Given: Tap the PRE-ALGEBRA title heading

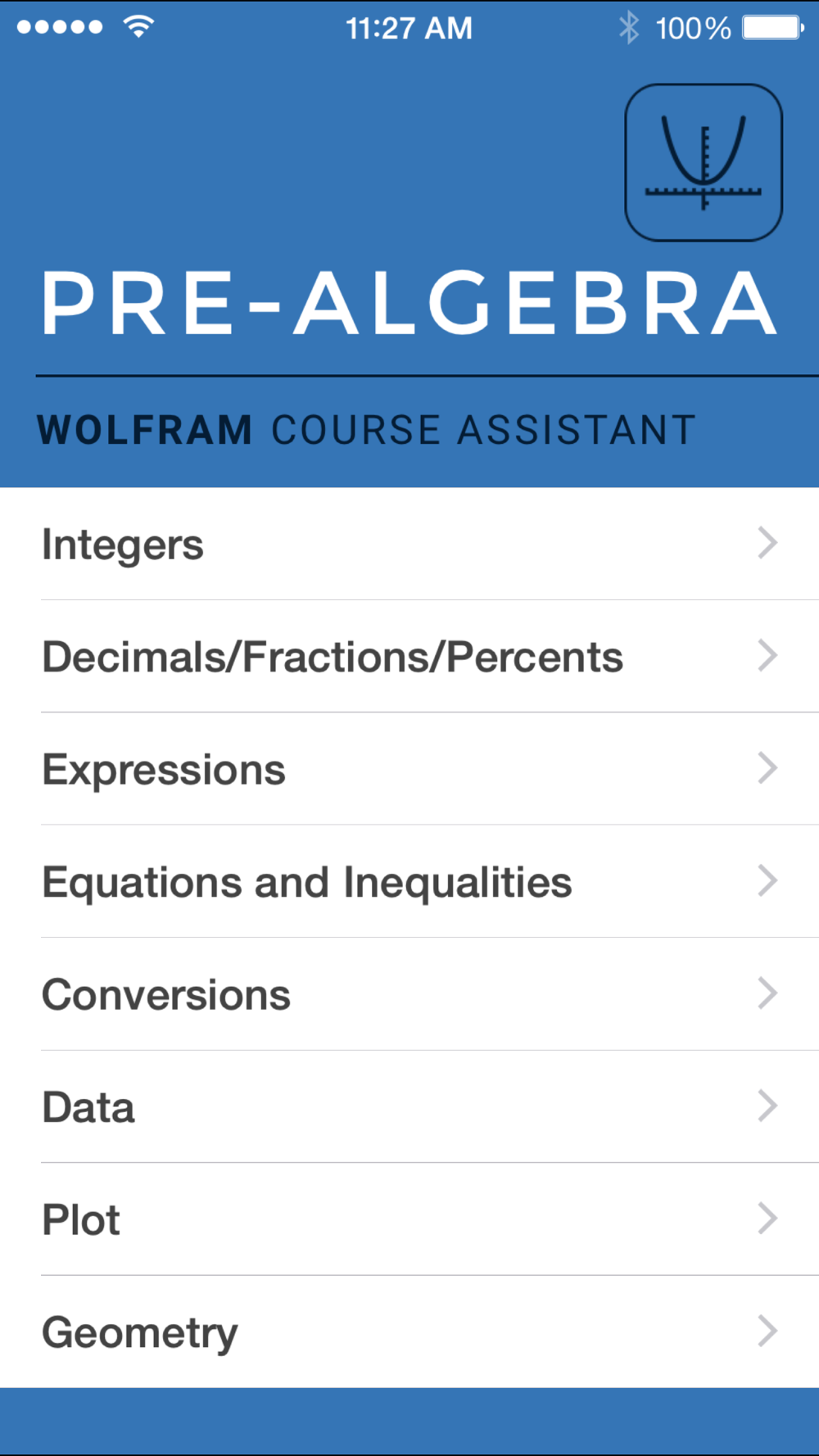Looking at the screenshot, I should tap(409, 304).
